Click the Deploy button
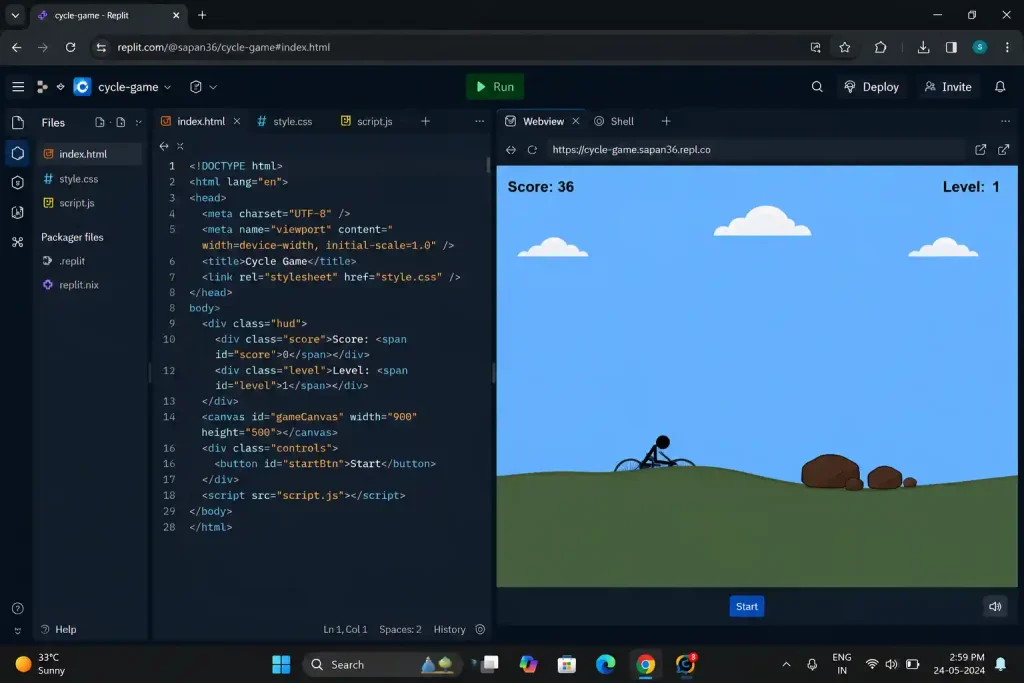The width and height of the screenshot is (1024, 683). click(x=872, y=87)
